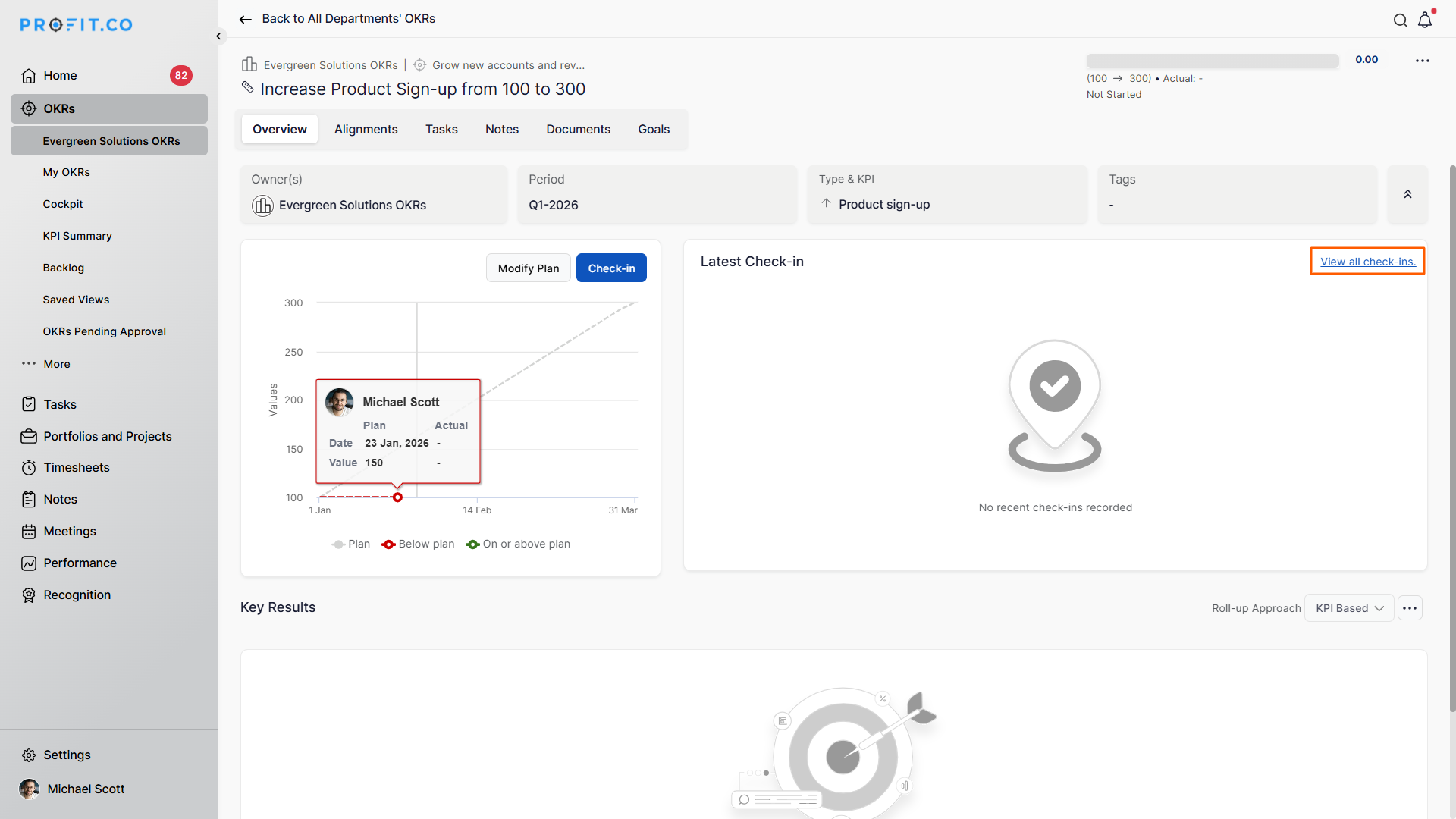The height and width of the screenshot is (819, 1456).
Task: Click the back arrow to All Departments' OKRs
Action: 245,19
